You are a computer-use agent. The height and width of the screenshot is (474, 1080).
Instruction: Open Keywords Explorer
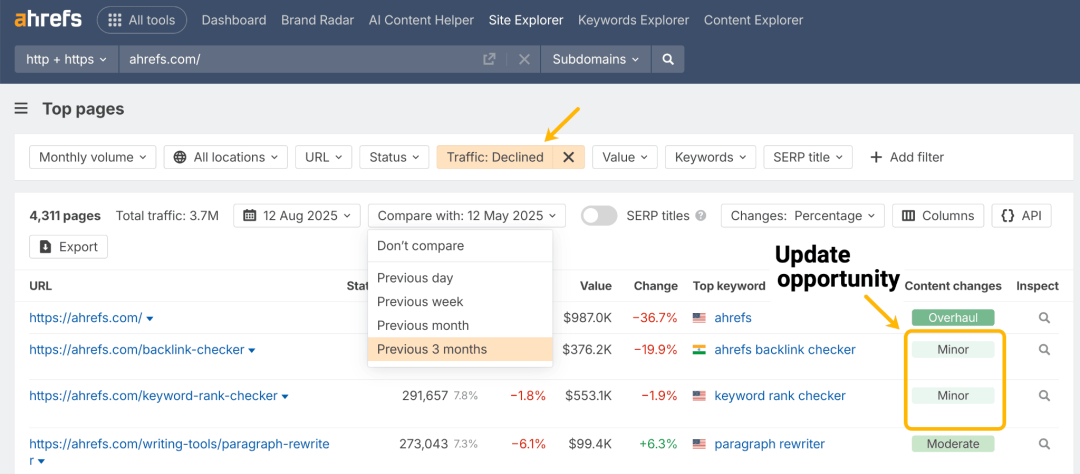pyautogui.click(x=633, y=20)
